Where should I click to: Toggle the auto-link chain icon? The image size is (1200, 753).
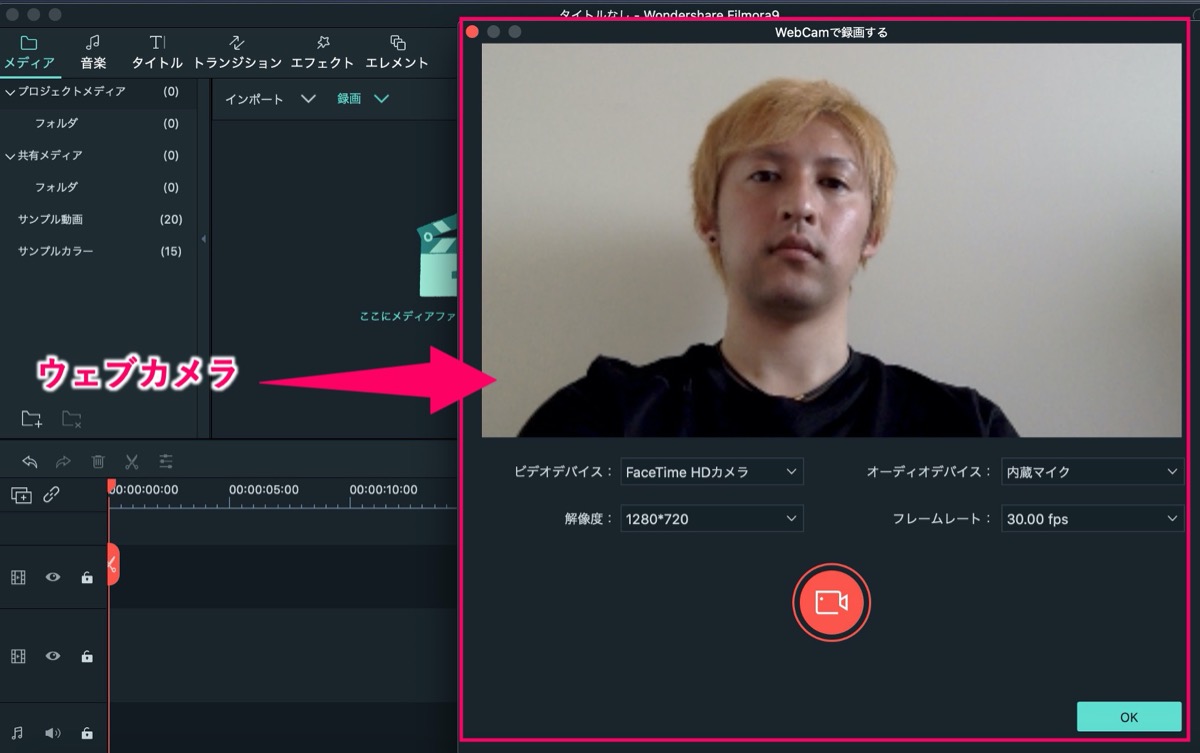[51, 494]
